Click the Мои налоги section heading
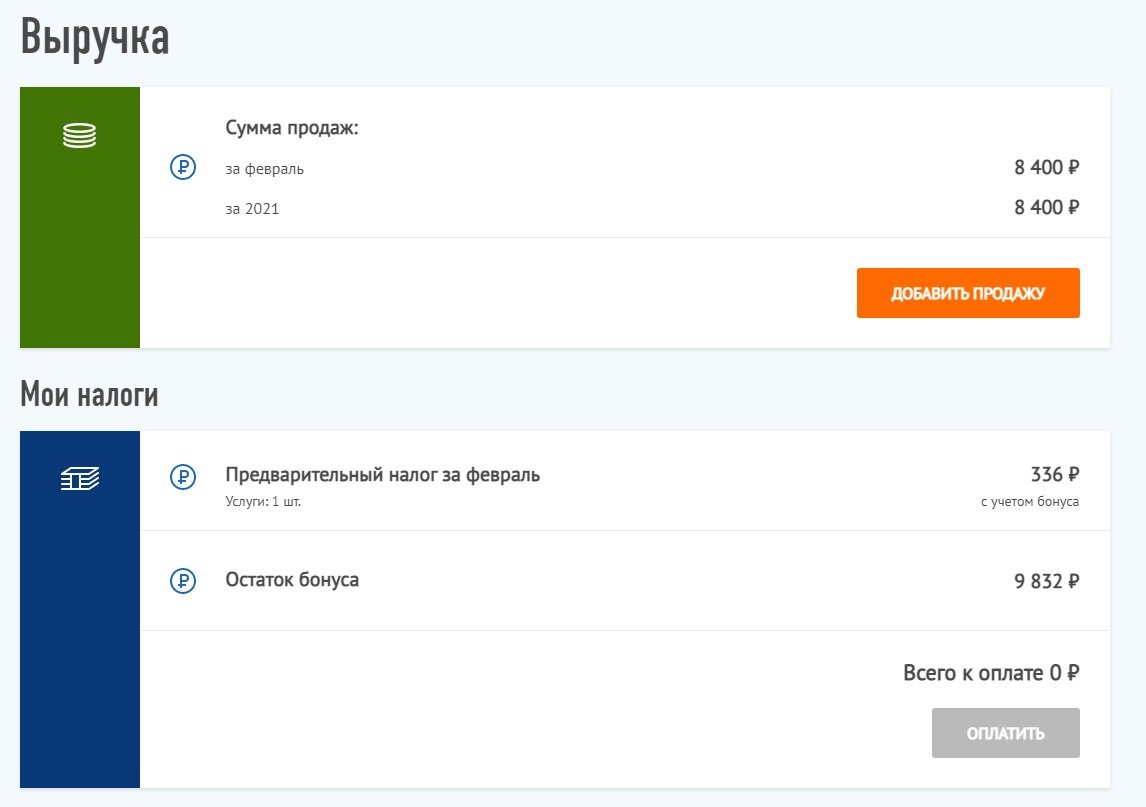1146x807 pixels. click(89, 395)
